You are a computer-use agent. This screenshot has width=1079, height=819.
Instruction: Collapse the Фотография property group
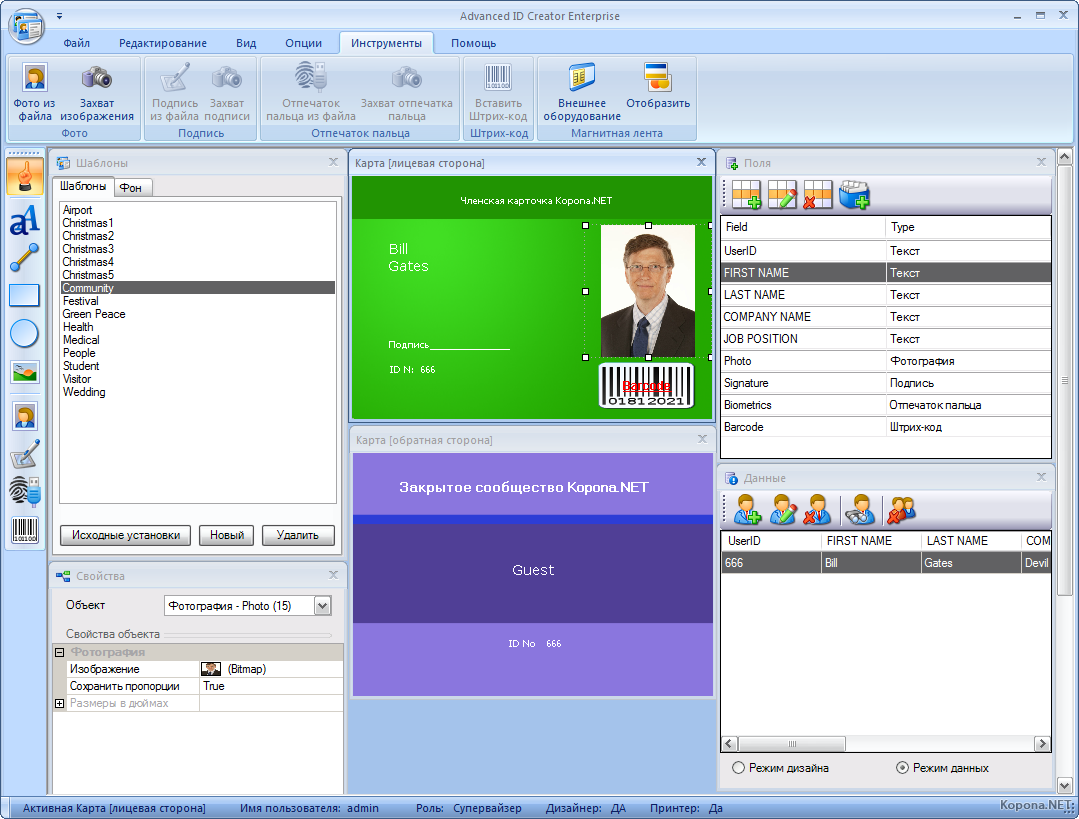click(x=59, y=652)
